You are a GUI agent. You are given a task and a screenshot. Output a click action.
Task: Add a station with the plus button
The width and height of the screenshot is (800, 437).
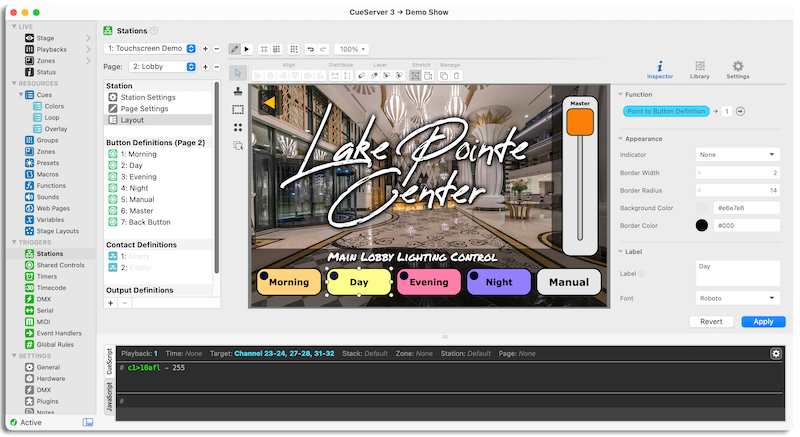coord(205,48)
